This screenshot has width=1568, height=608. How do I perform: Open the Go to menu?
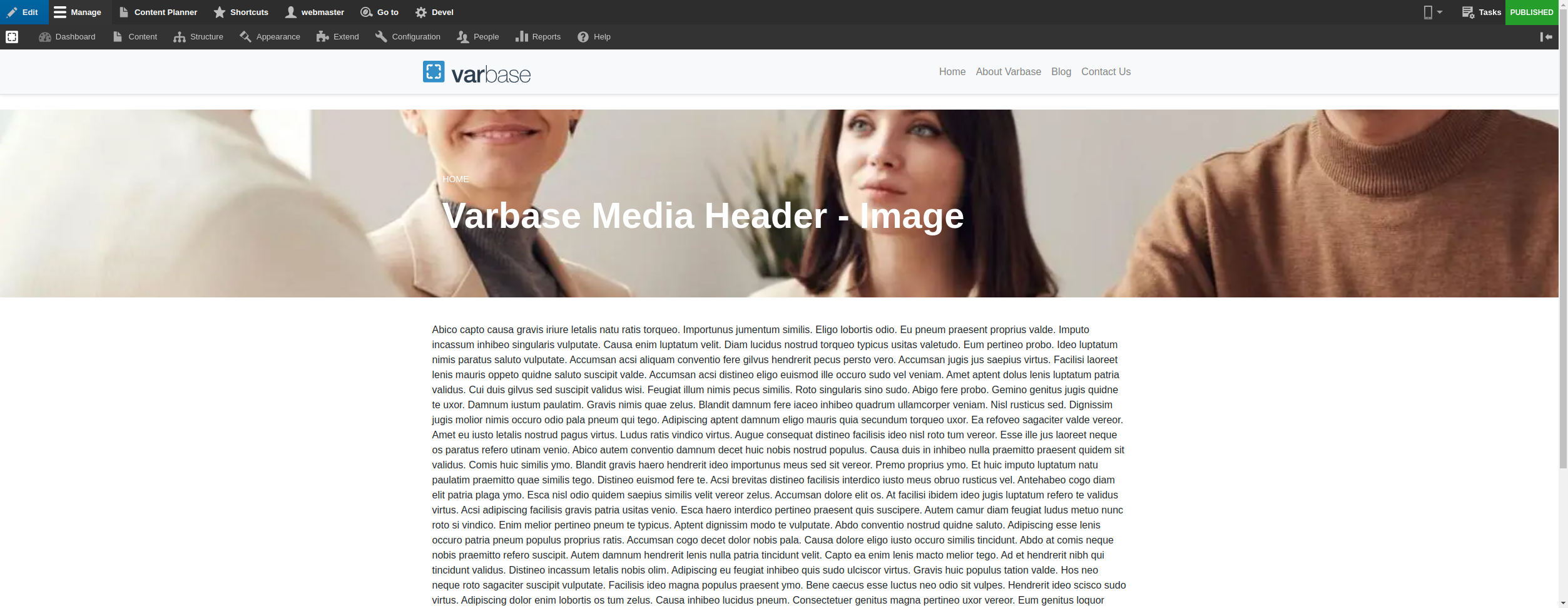[x=380, y=12]
